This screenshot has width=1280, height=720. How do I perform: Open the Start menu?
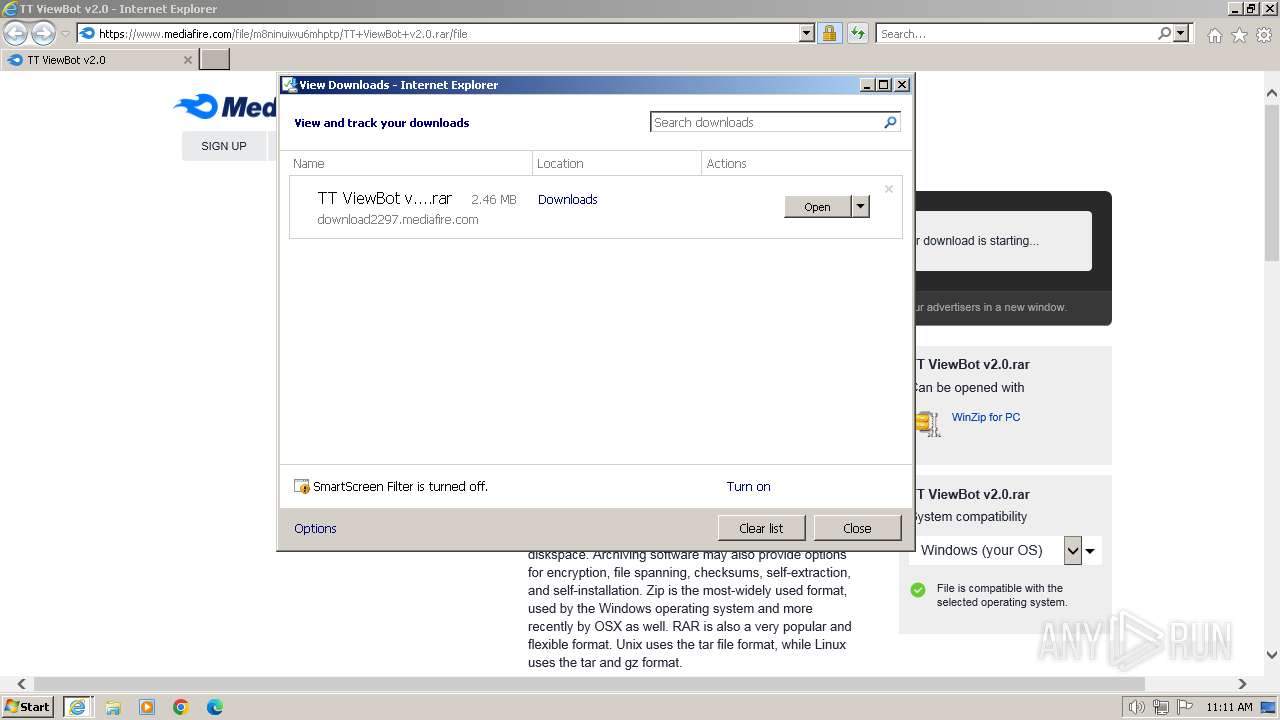point(28,707)
